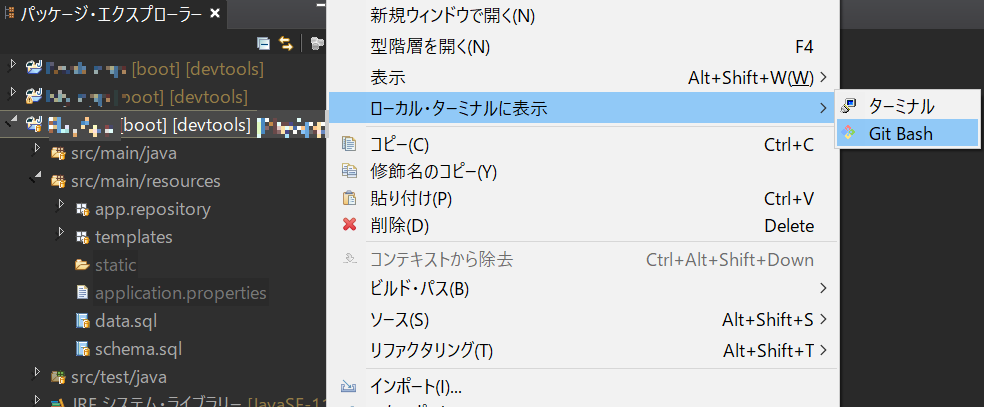
Task: Click the schema.sql file icon
Action: point(82,349)
